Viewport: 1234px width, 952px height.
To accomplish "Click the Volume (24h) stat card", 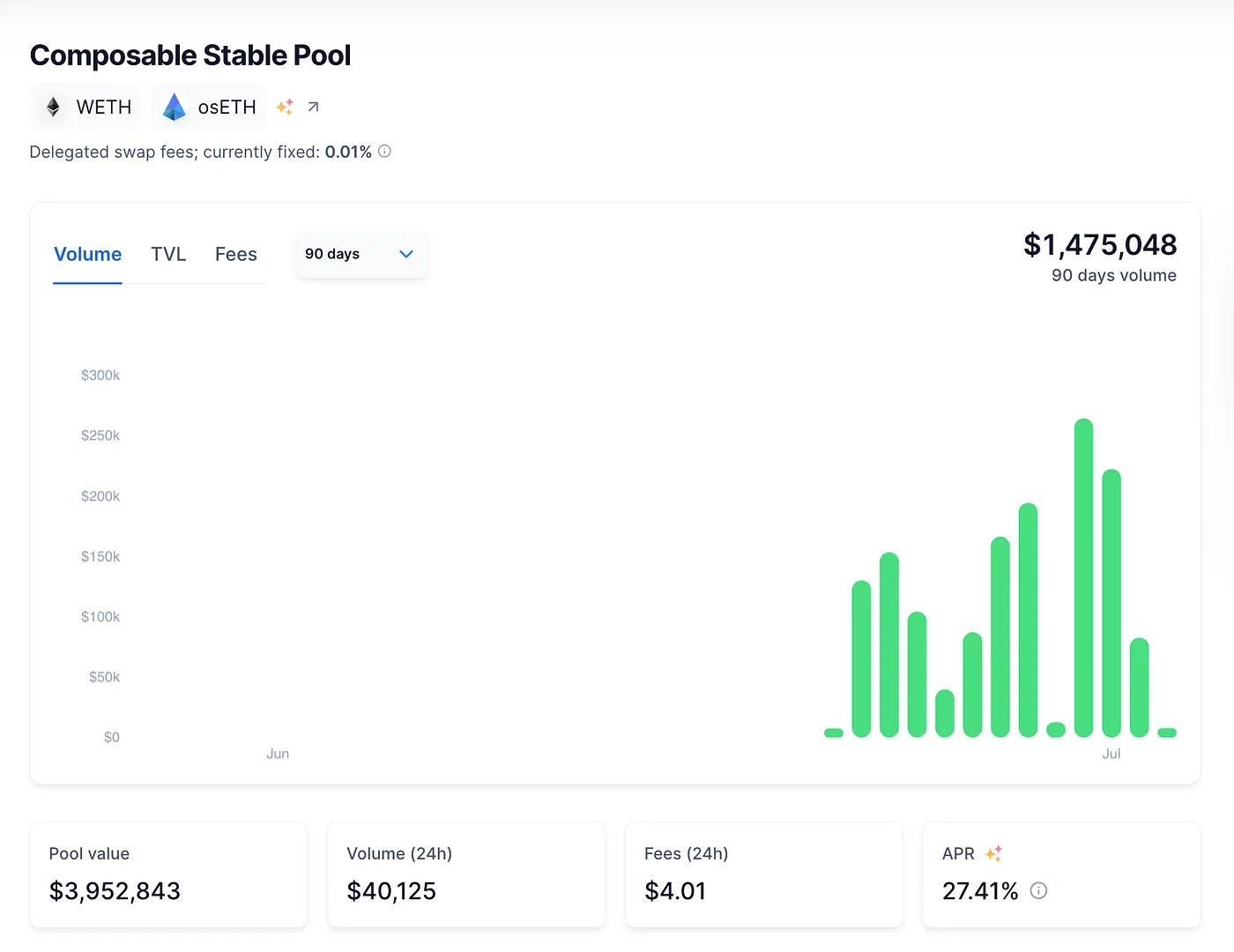I will (x=466, y=874).
